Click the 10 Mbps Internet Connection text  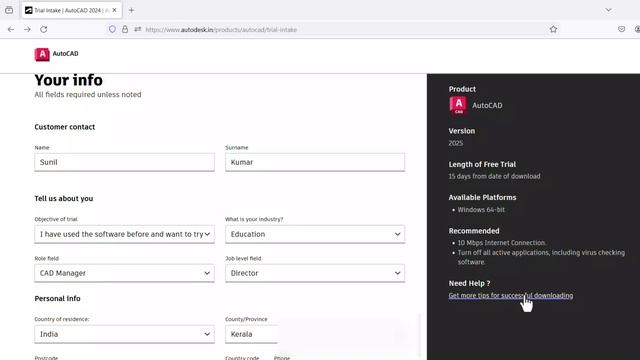[x=501, y=242]
